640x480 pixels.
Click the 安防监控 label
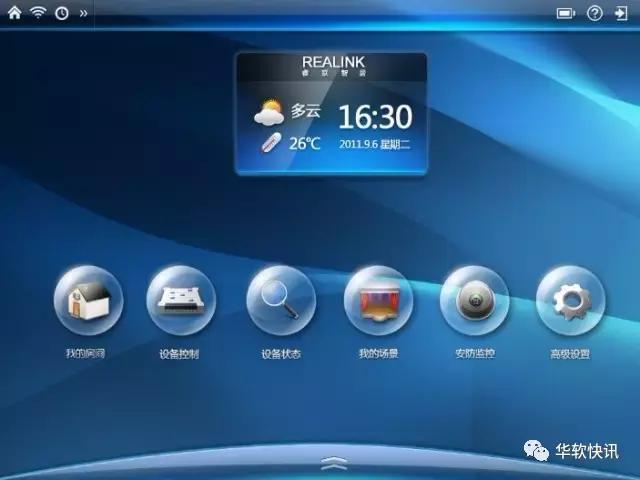coord(475,353)
